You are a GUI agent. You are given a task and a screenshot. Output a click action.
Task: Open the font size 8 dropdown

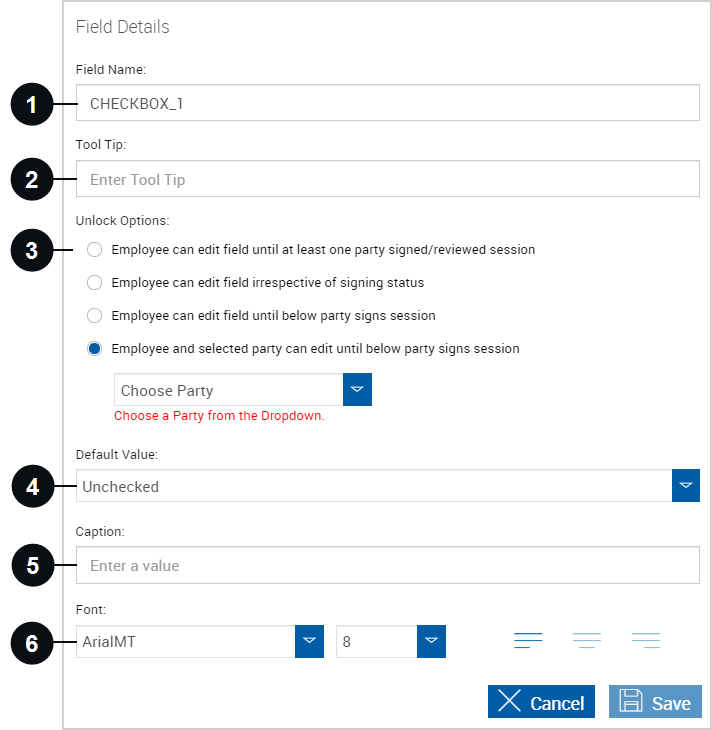431,642
